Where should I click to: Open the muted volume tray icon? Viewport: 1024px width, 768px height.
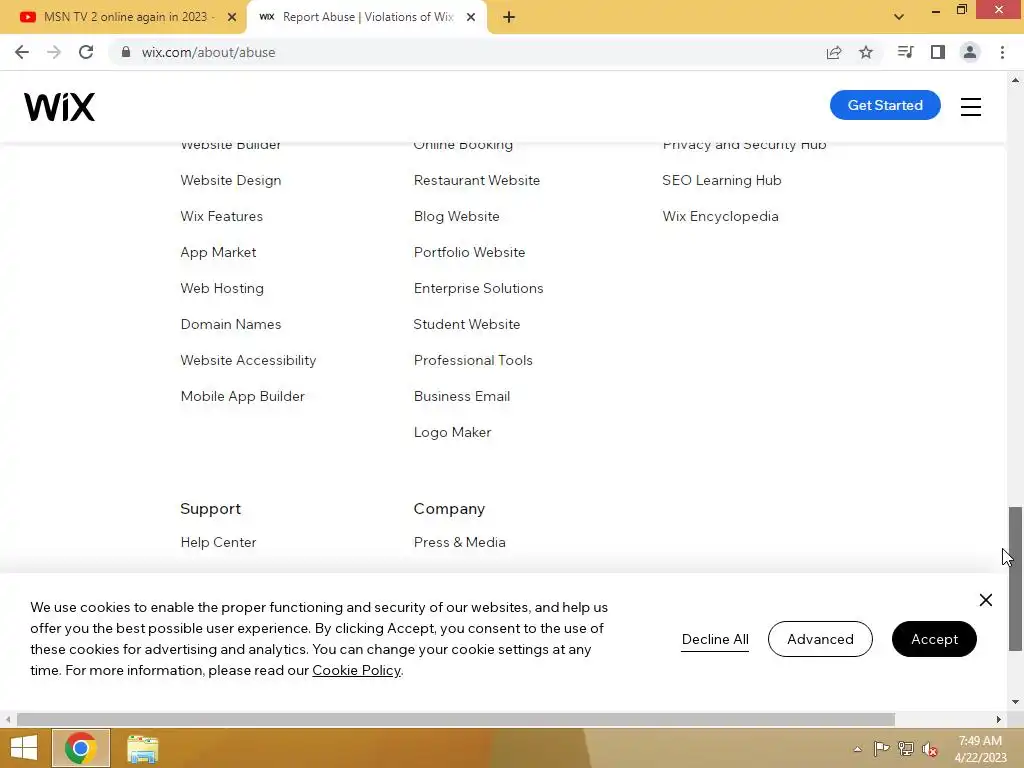(x=930, y=749)
